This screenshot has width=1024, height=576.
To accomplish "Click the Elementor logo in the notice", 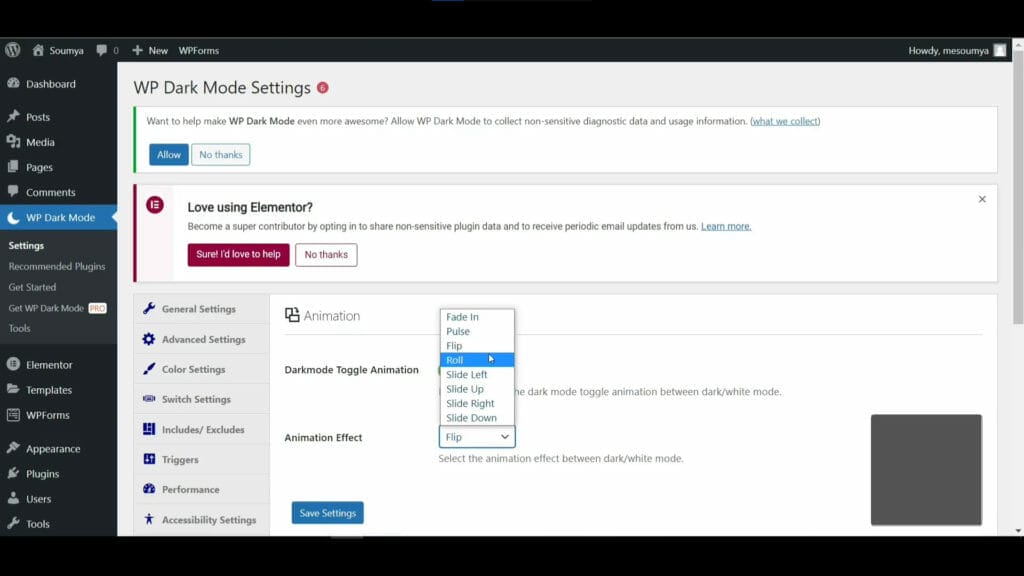I will 155,205.
